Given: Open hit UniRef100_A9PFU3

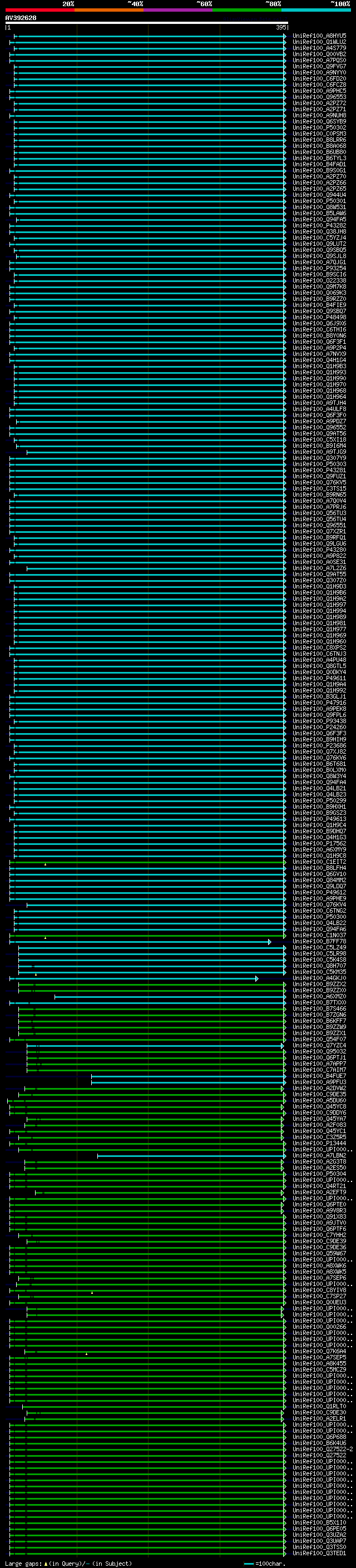Looking at the screenshot, I should 319,1082.
